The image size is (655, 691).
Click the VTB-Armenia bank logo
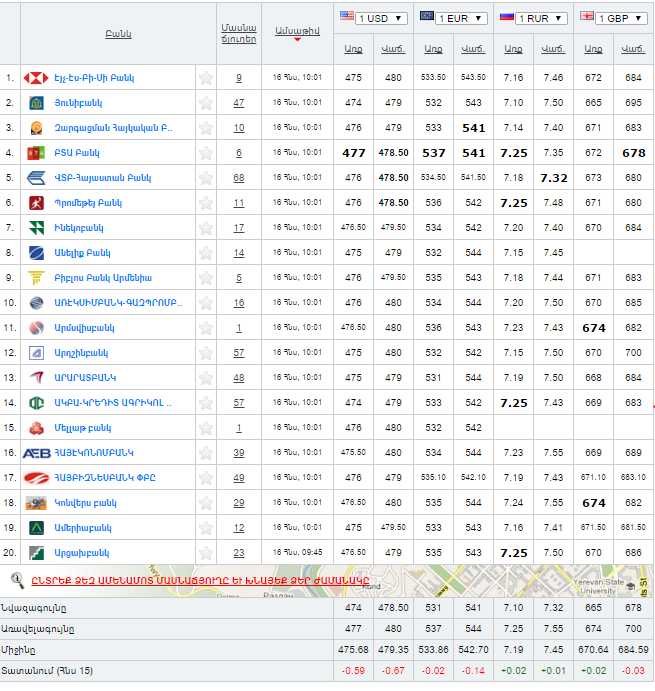point(36,178)
